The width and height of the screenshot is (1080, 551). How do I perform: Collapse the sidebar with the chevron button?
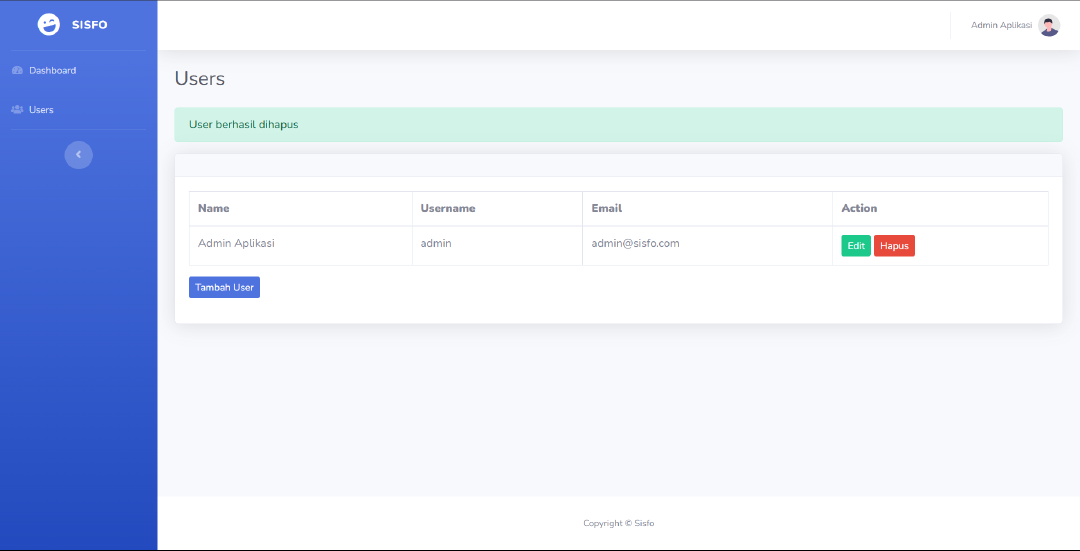click(x=78, y=155)
